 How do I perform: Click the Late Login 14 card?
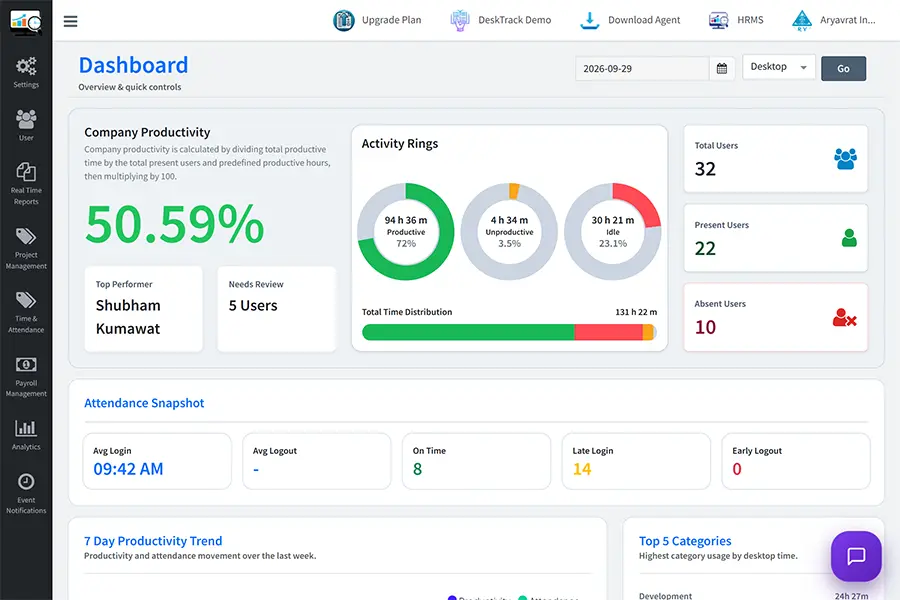click(636, 461)
